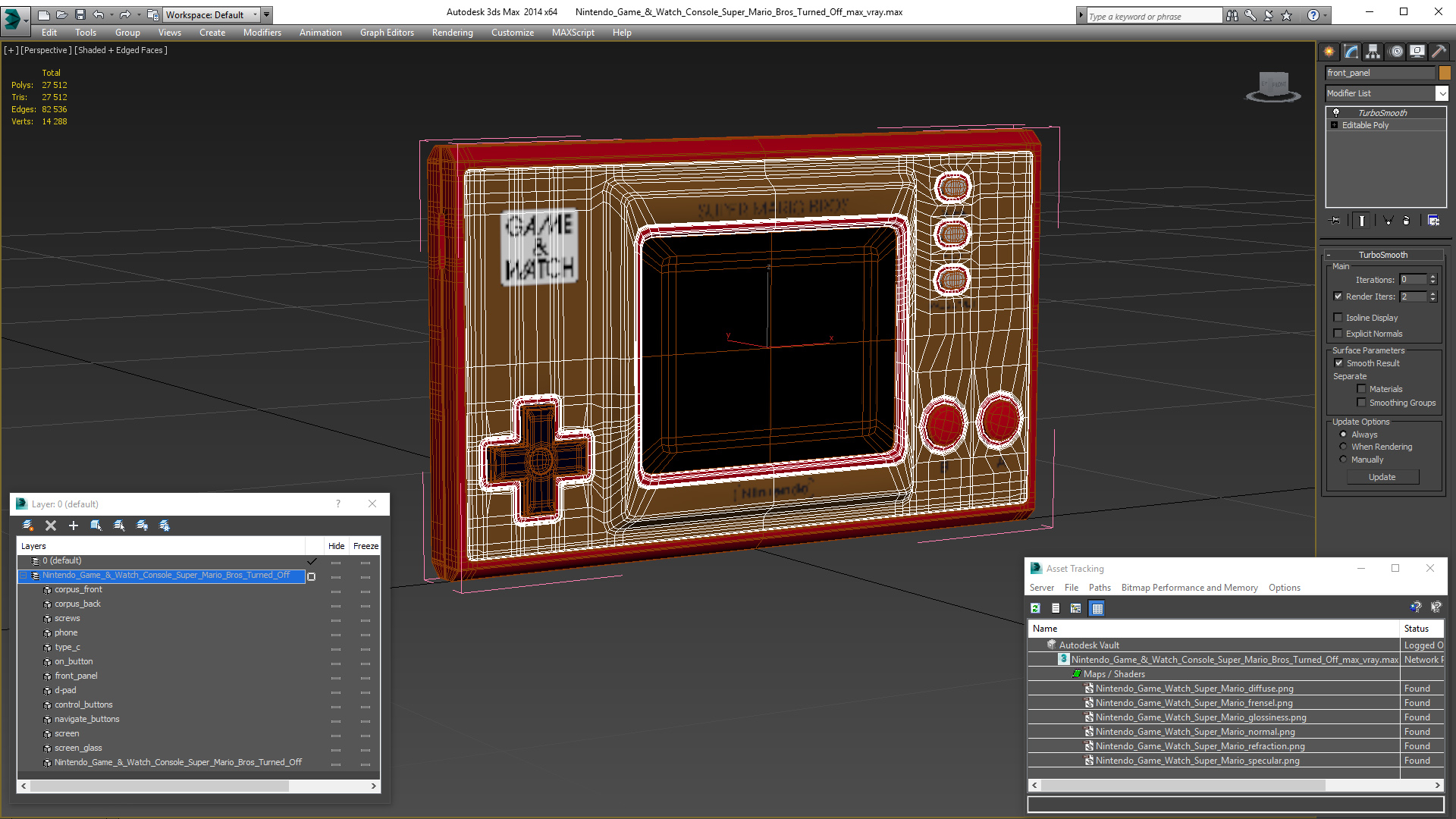The image size is (1456, 819).
Task: Click the Perspective viewport label
Action: pyautogui.click(x=46, y=50)
